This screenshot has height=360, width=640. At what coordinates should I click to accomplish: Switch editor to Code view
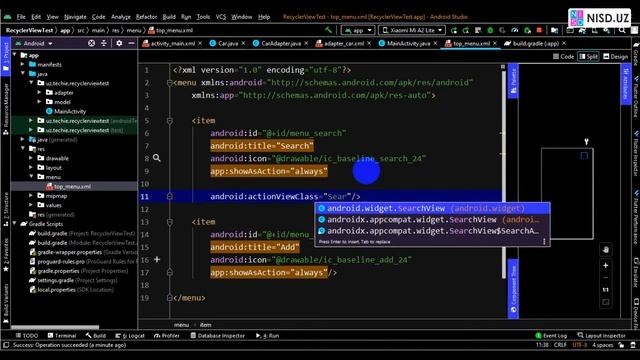563,56
